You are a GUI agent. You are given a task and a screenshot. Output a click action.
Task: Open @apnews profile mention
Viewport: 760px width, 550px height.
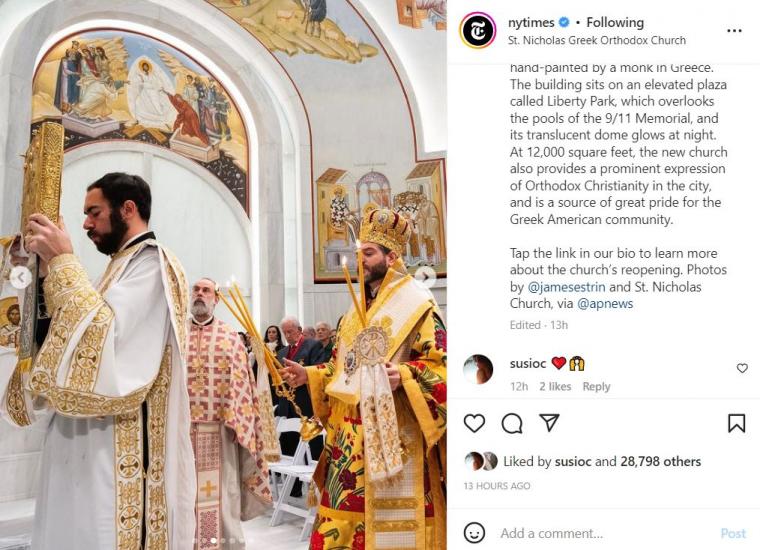point(605,304)
